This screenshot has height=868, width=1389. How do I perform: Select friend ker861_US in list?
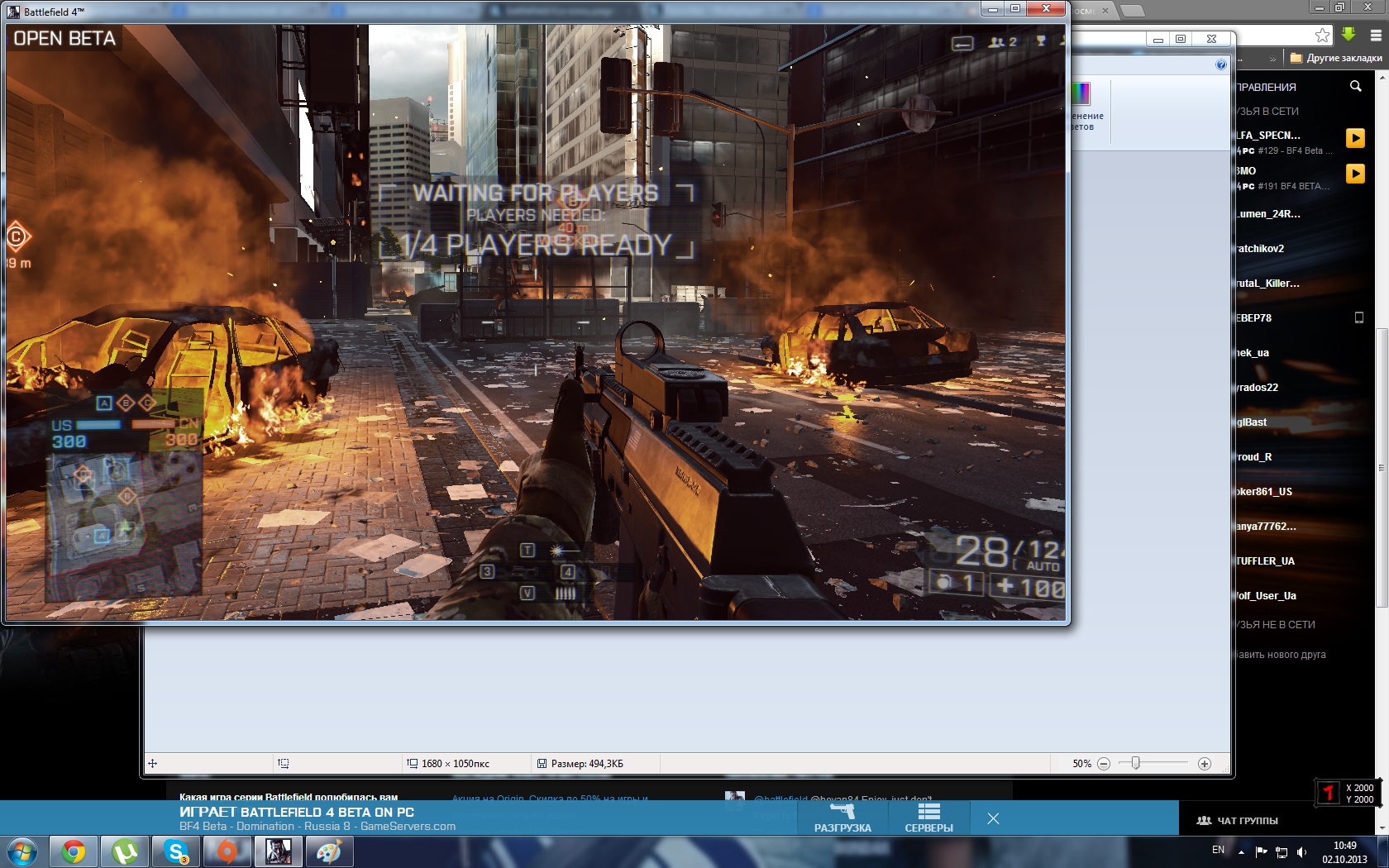tap(1264, 492)
